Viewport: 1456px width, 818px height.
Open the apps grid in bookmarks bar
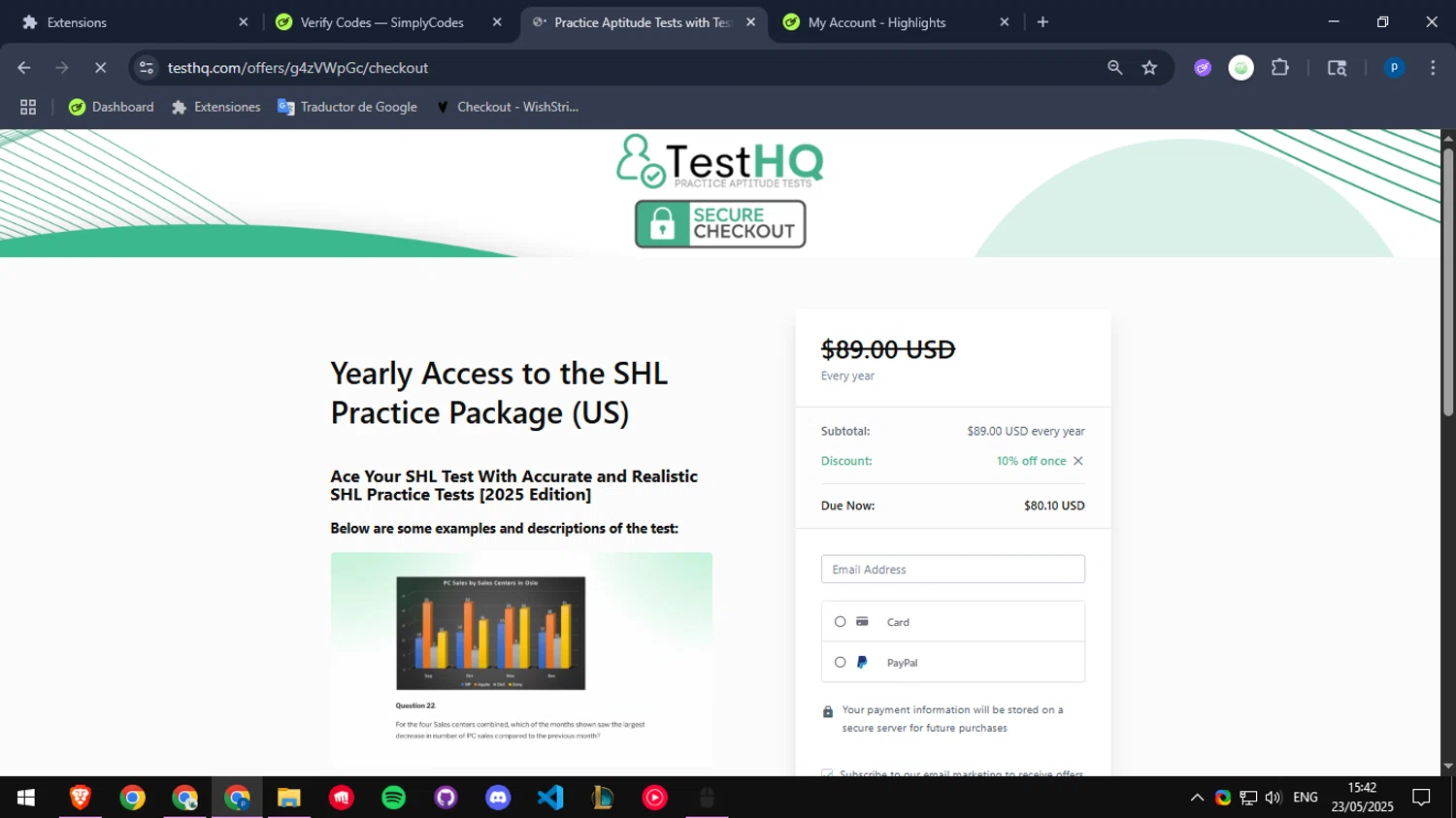pos(28,107)
